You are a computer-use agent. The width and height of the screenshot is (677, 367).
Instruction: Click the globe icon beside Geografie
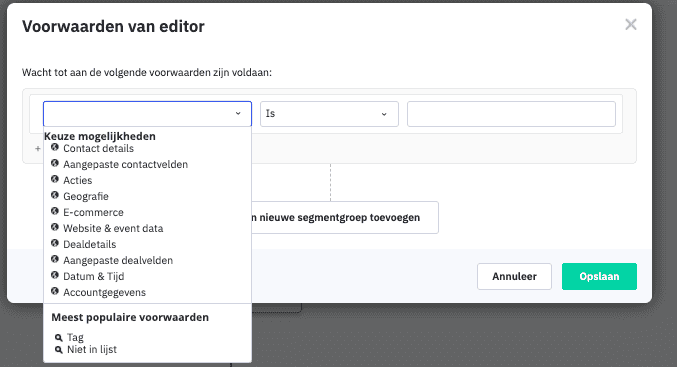point(54,195)
